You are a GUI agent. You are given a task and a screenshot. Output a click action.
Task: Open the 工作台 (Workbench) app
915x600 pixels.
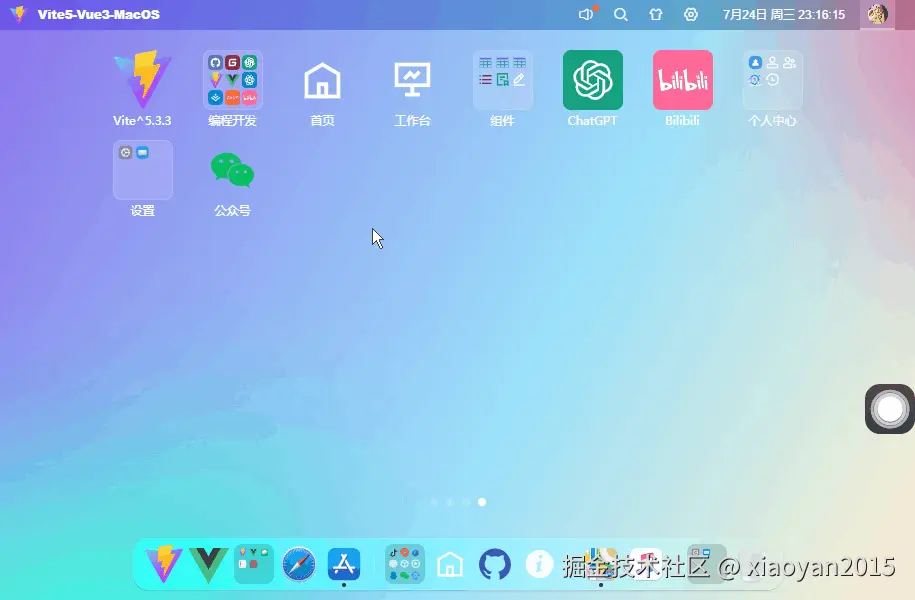412,79
